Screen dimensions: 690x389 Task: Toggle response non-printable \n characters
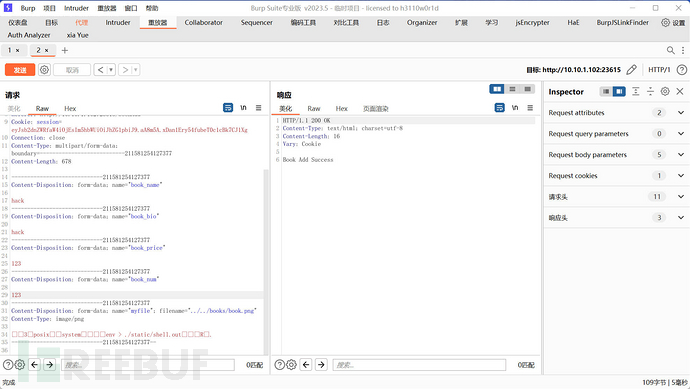(x=515, y=107)
